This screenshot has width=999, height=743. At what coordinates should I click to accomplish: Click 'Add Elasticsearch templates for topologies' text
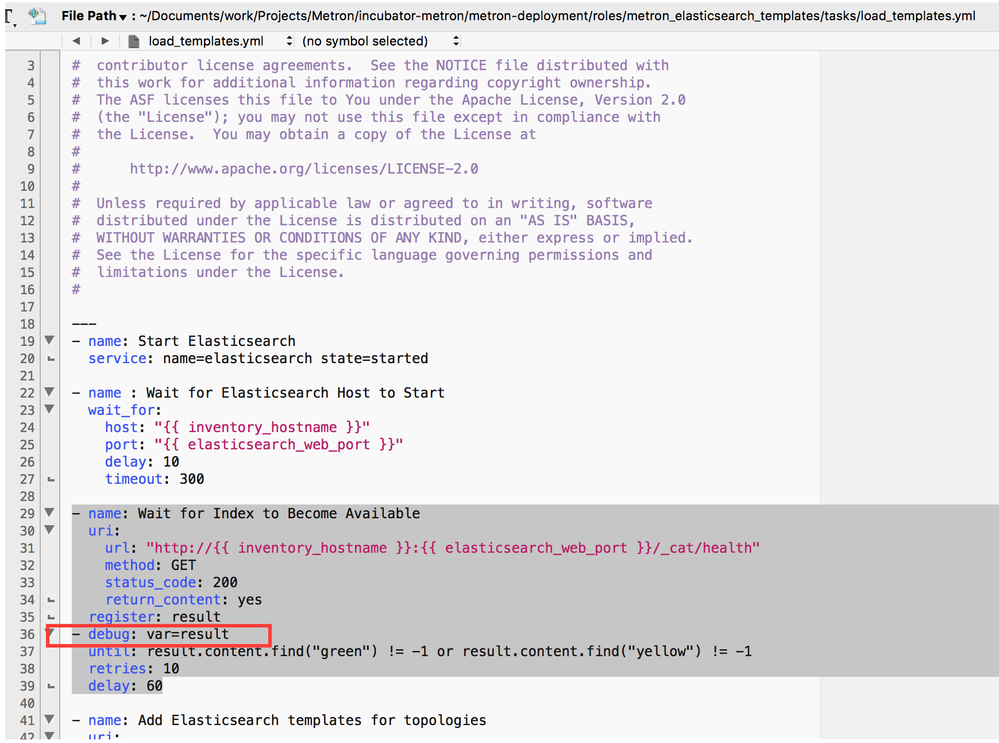tap(312, 720)
